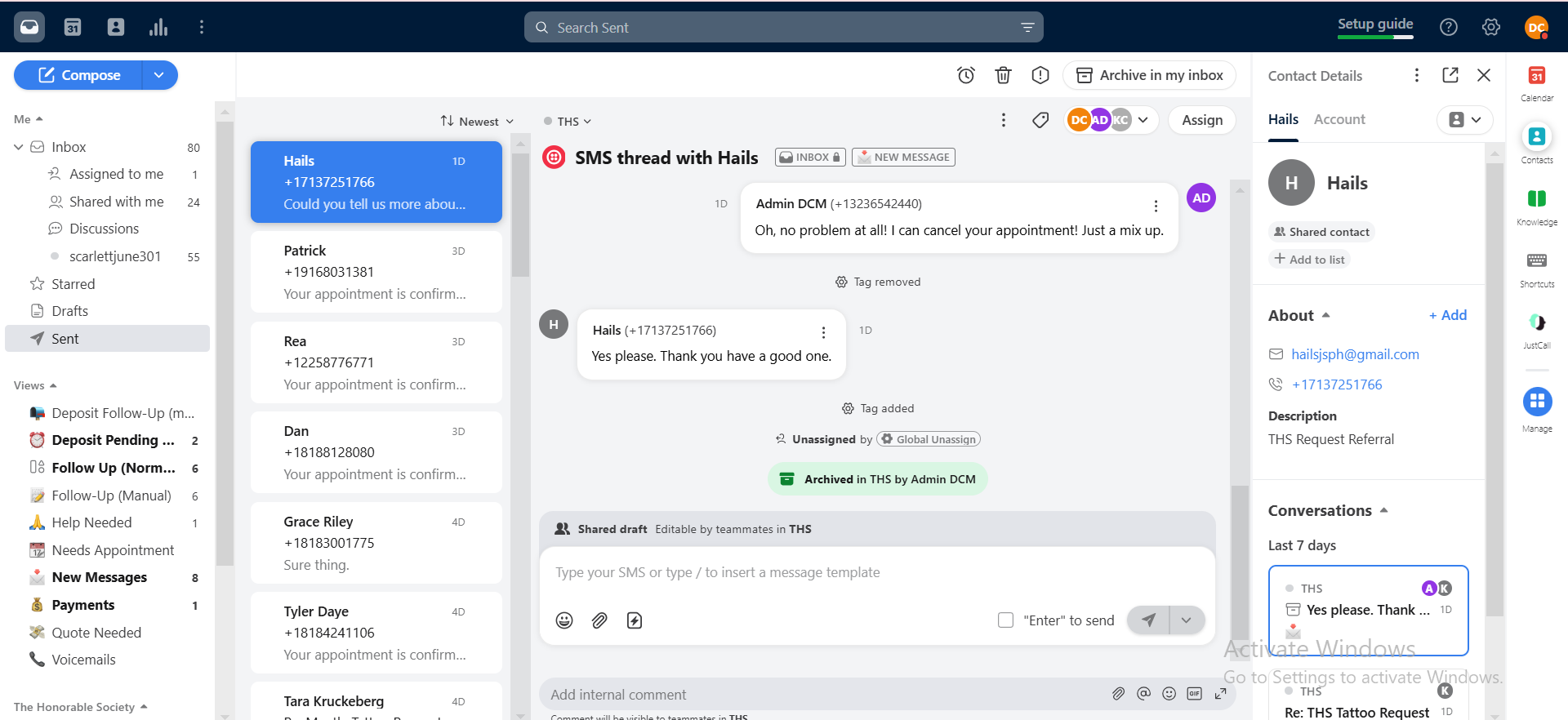Open Analytics chart icon in top bar
The width and height of the screenshot is (1568, 720).
click(158, 27)
